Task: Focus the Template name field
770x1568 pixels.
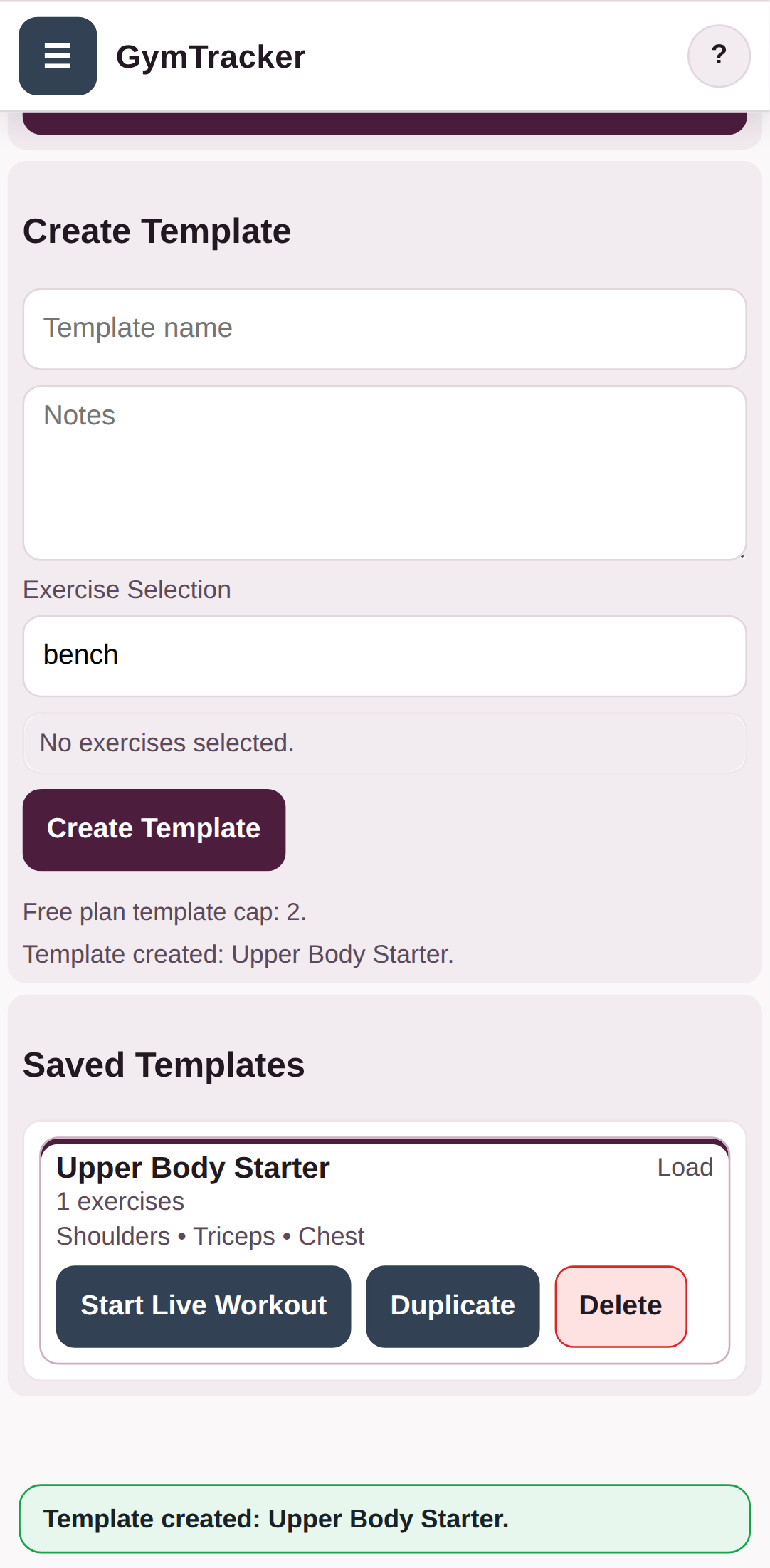Action: [x=384, y=329]
